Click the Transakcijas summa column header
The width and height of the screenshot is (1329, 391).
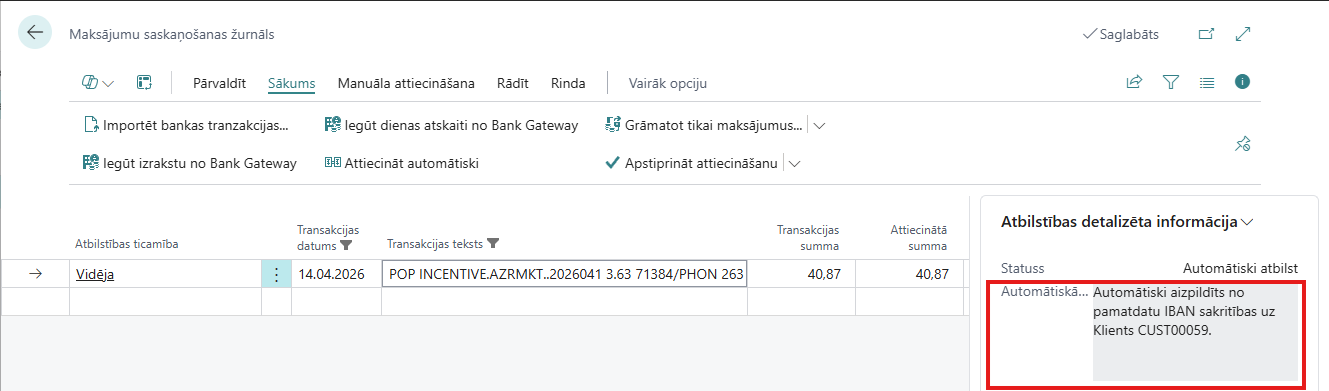click(808, 237)
